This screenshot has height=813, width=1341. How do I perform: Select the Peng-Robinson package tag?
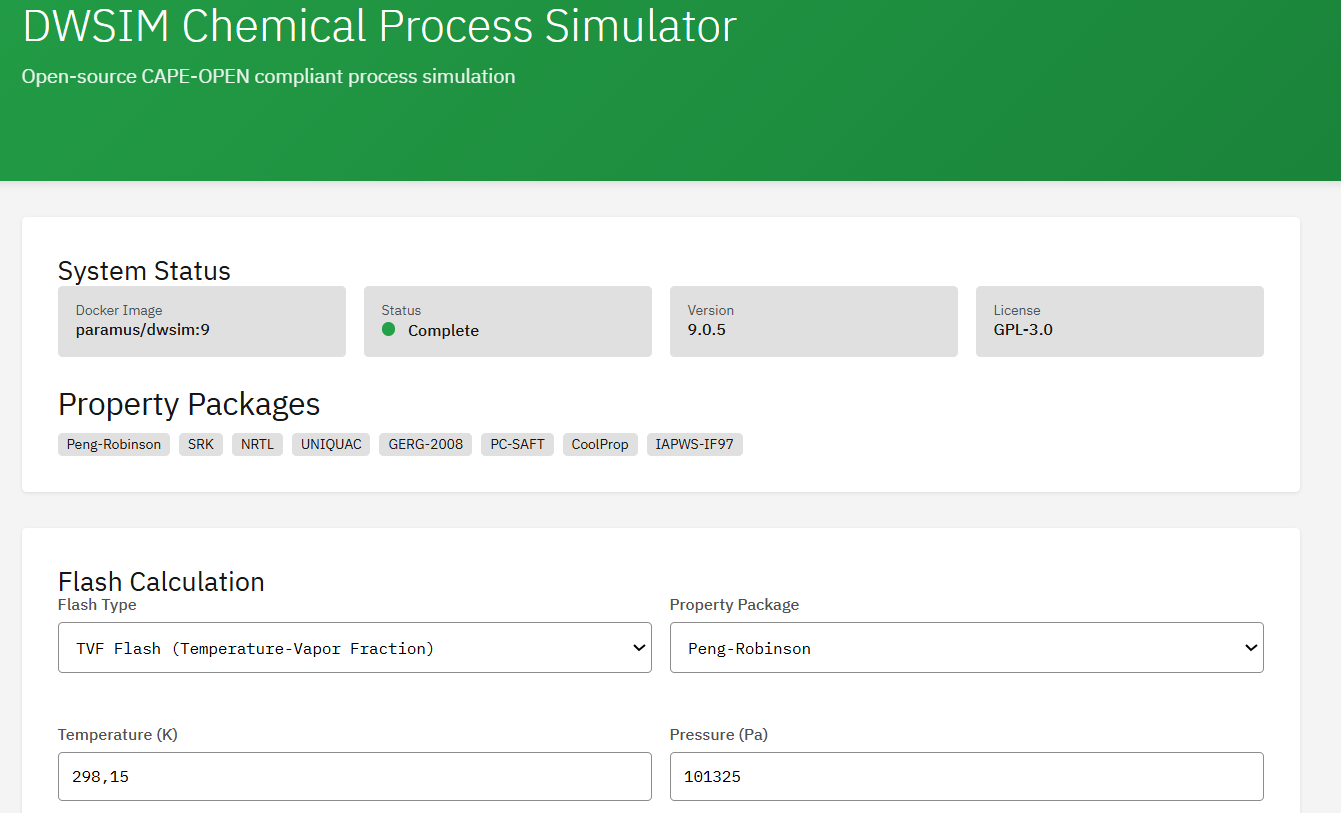click(114, 444)
